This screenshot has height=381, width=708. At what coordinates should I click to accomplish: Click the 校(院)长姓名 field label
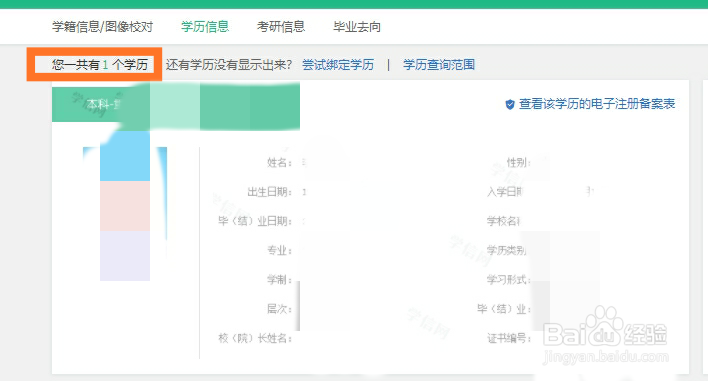tap(255, 338)
